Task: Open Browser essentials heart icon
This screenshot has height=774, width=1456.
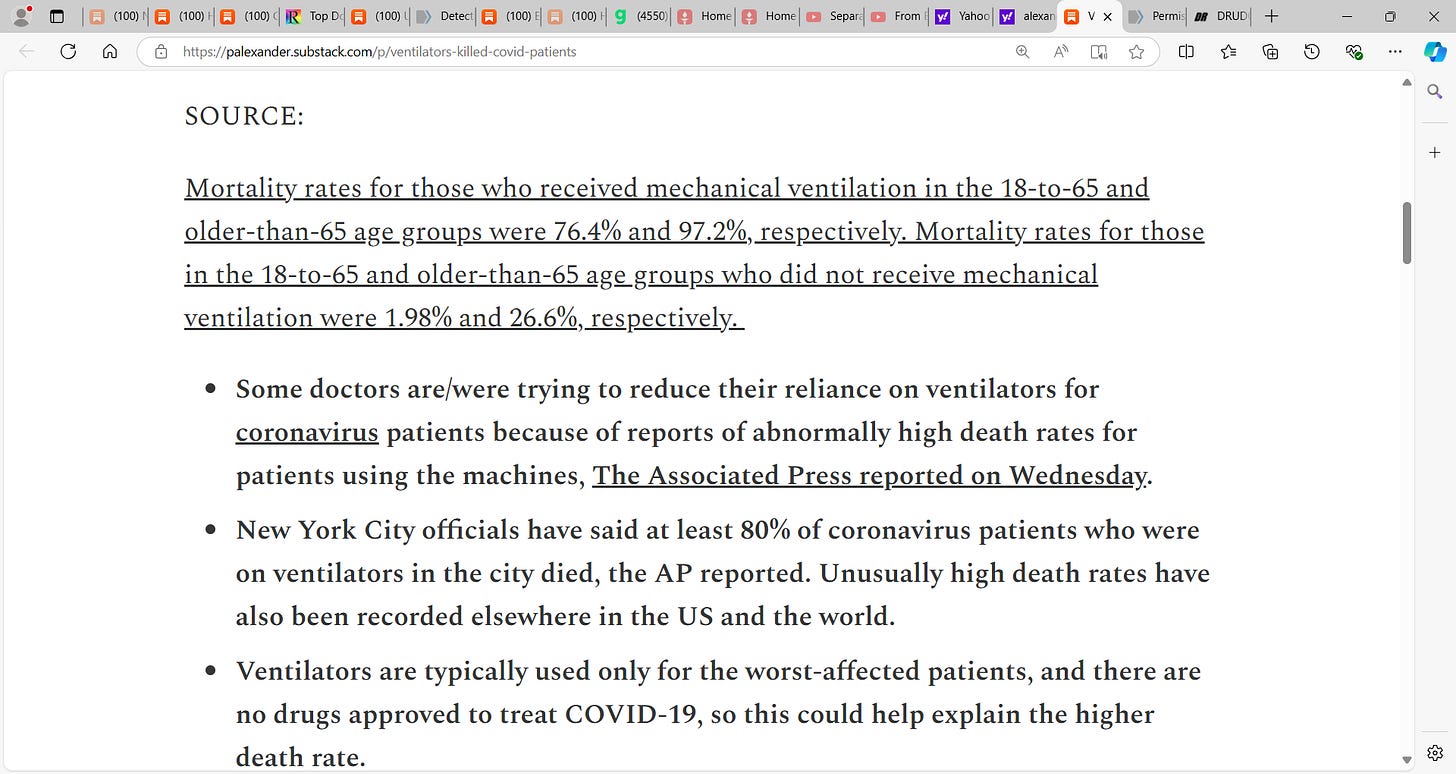Action: (1354, 52)
